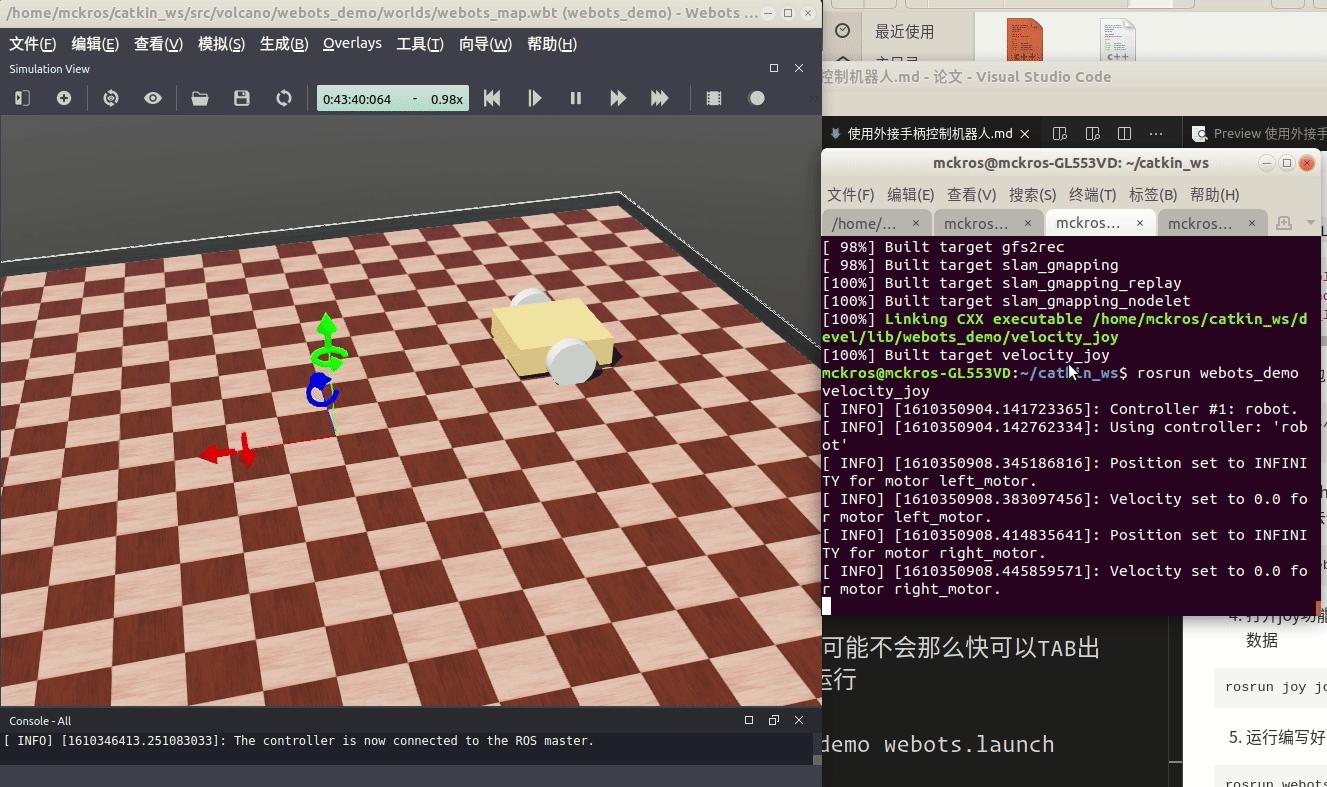Restore the simulation viewpoint

click(x=110, y=97)
